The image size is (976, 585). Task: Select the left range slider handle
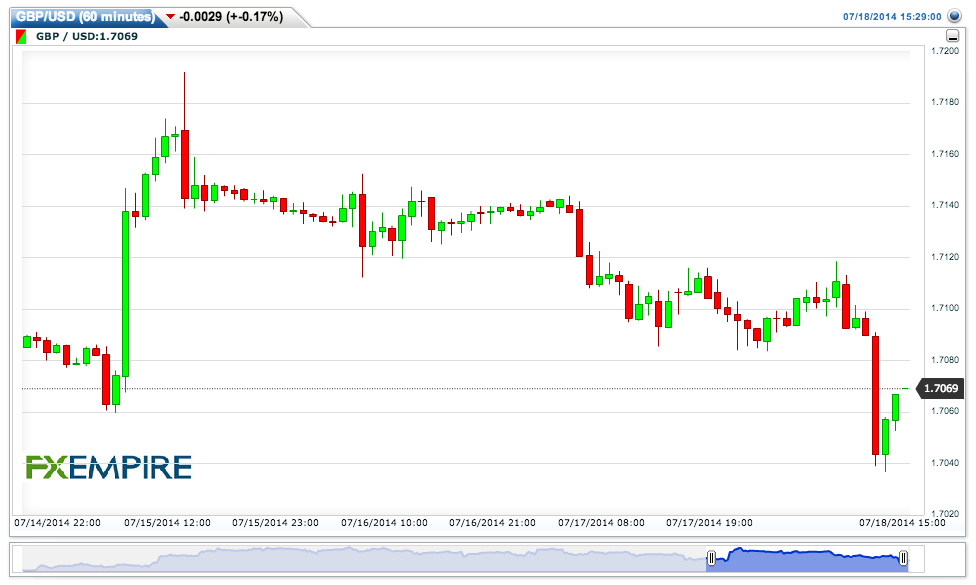click(x=711, y=558)
